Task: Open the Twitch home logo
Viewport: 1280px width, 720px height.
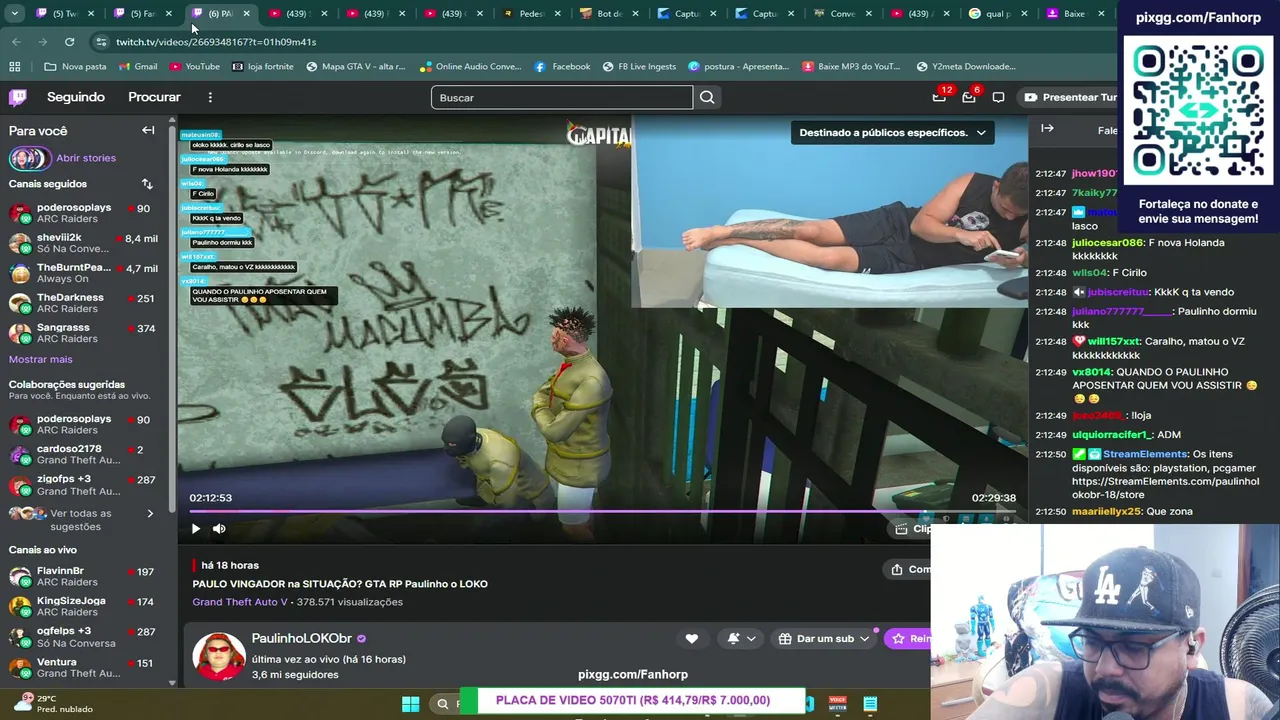Action: click(18, 97)
